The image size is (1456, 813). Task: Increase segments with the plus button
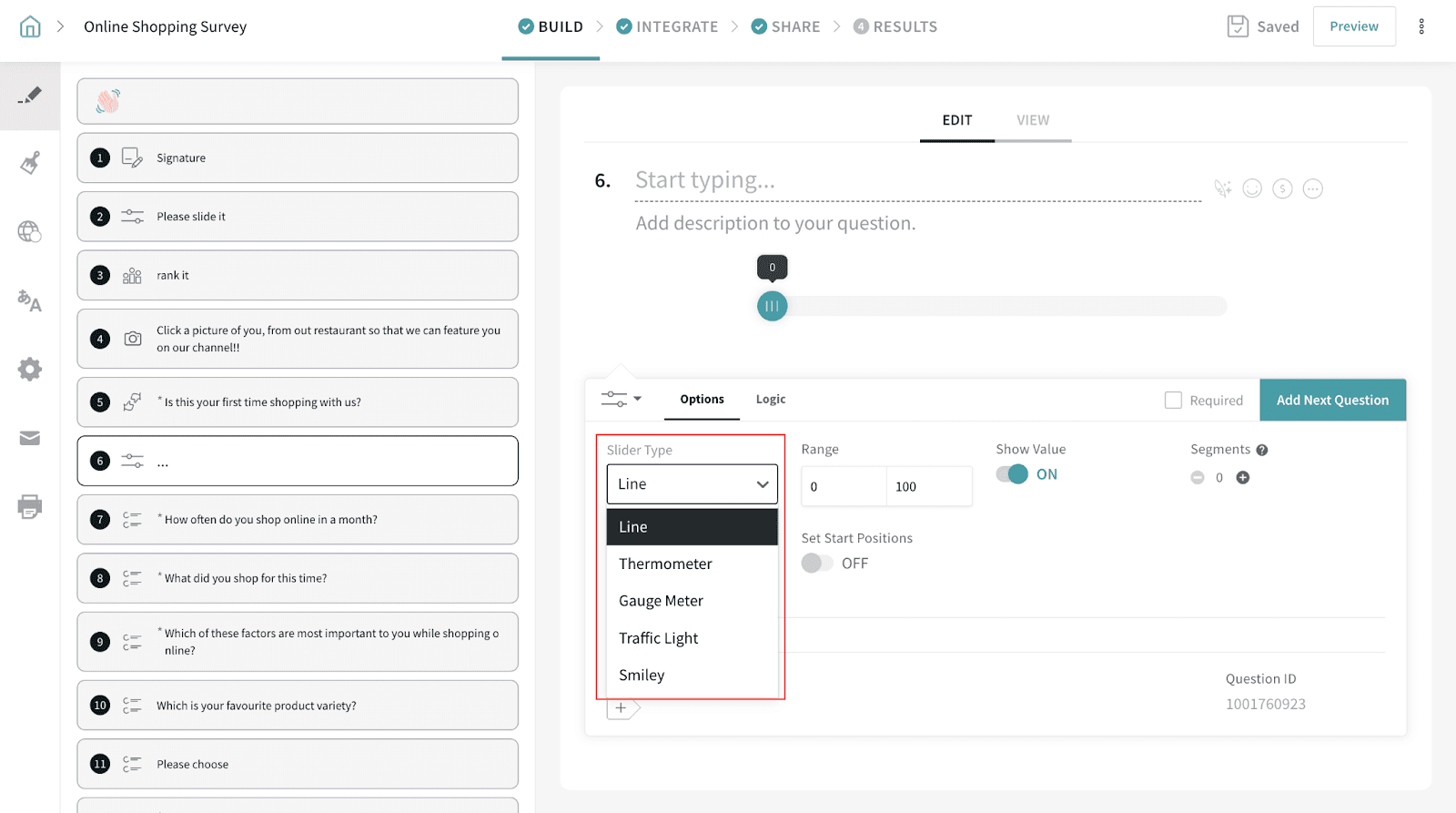[1243, 478]
